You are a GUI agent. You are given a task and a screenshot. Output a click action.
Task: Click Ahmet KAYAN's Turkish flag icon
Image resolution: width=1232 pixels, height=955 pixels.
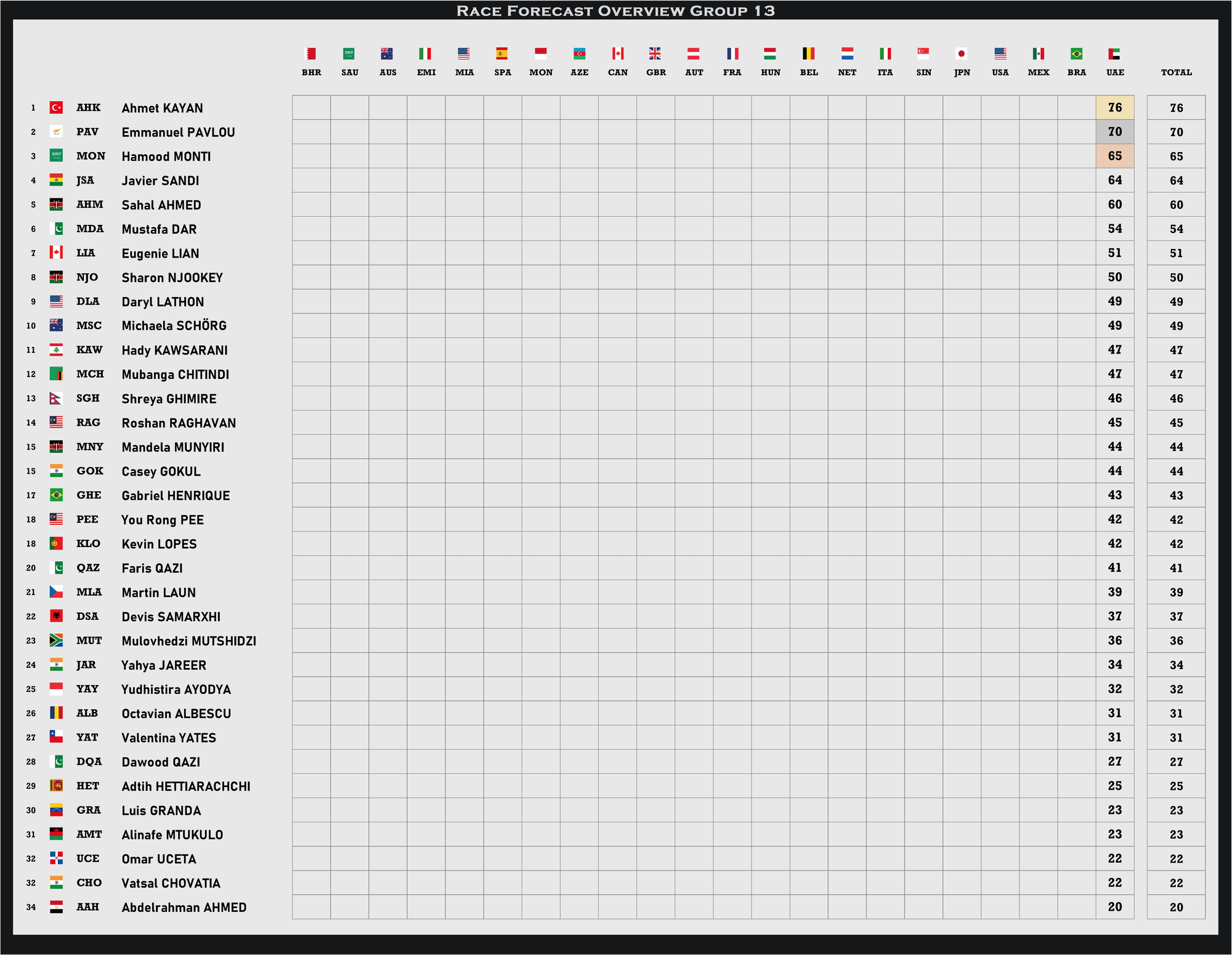click(56, 108)
